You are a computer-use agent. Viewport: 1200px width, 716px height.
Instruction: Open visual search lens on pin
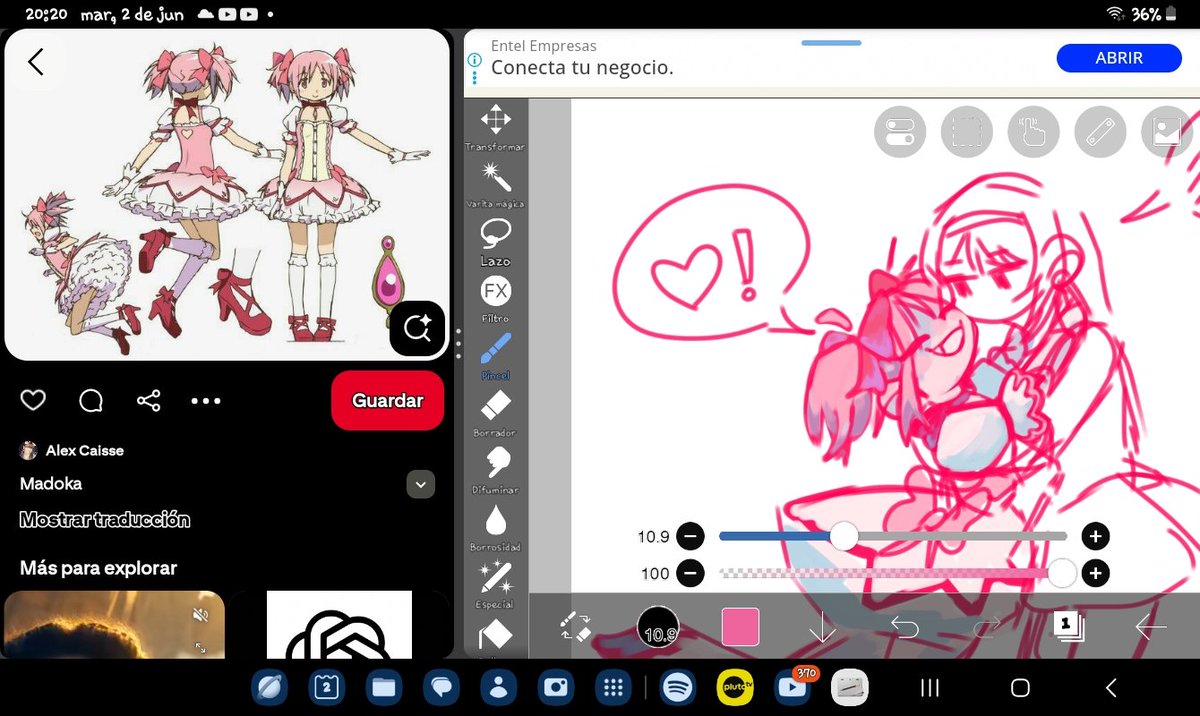pyautogui.click(x=417, y=327)
